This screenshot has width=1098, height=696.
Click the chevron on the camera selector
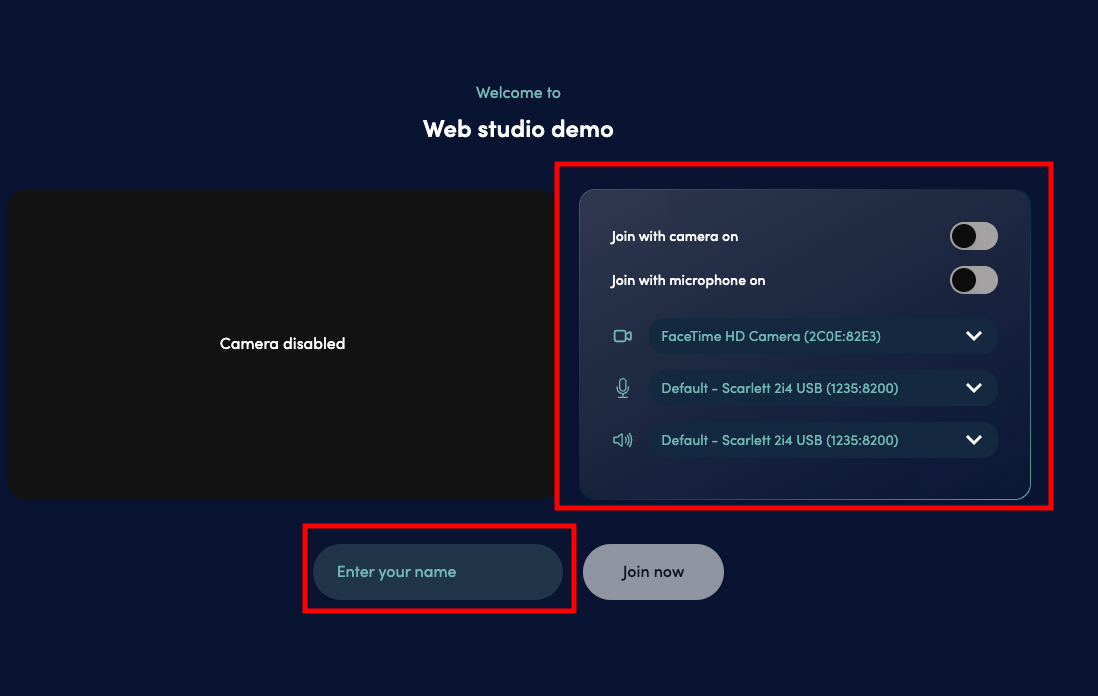coord(973,336)
